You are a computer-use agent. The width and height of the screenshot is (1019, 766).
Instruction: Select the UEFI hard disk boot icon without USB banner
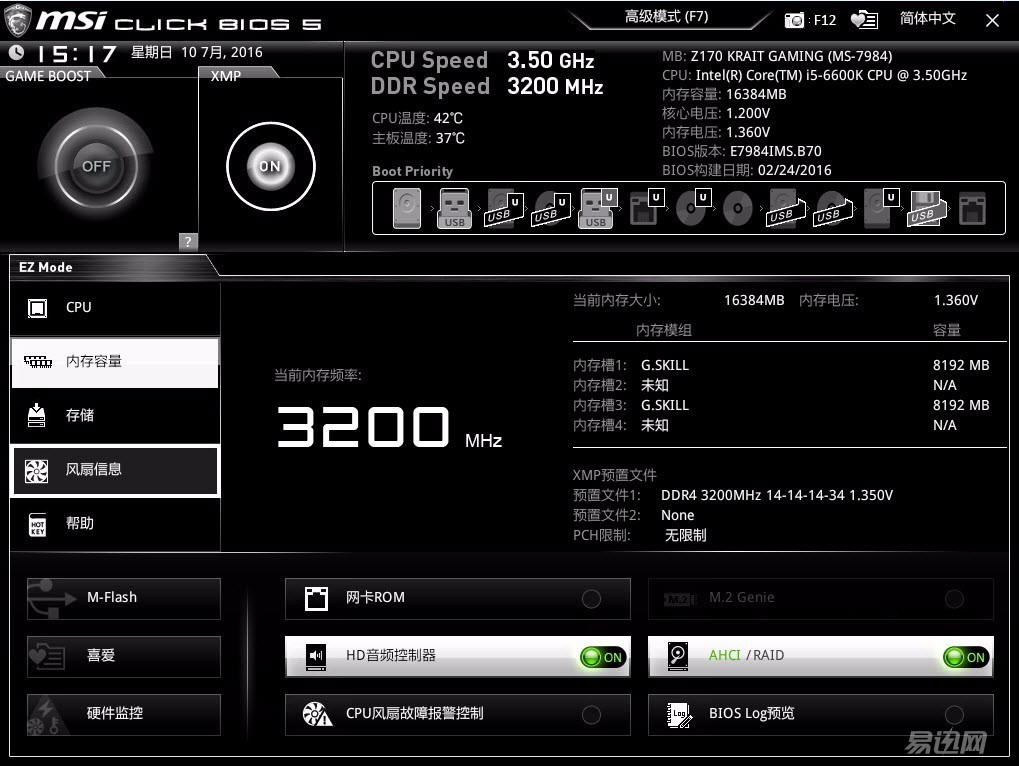(881, 208)
